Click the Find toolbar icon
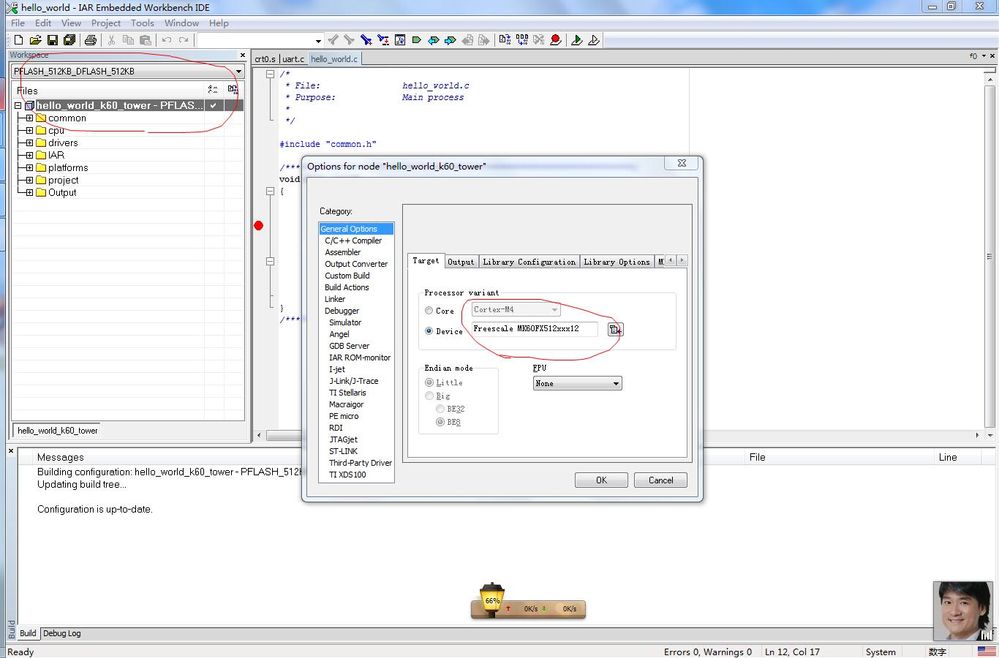 click(x=366, y=40)
